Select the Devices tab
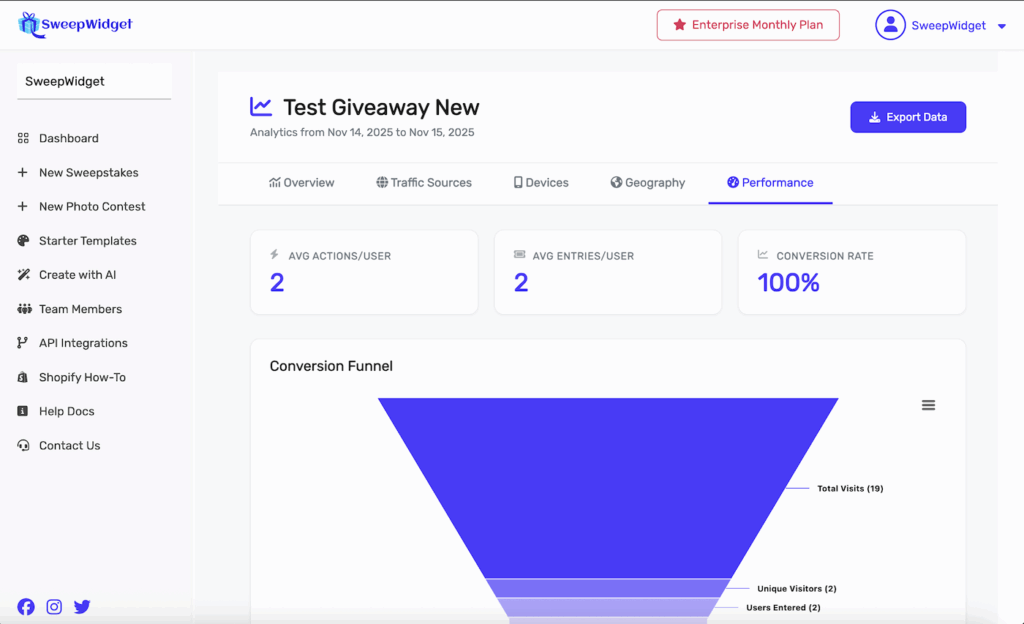This screenshot has width=1024, height=624. pyautogui.click(x=541, y=183)
